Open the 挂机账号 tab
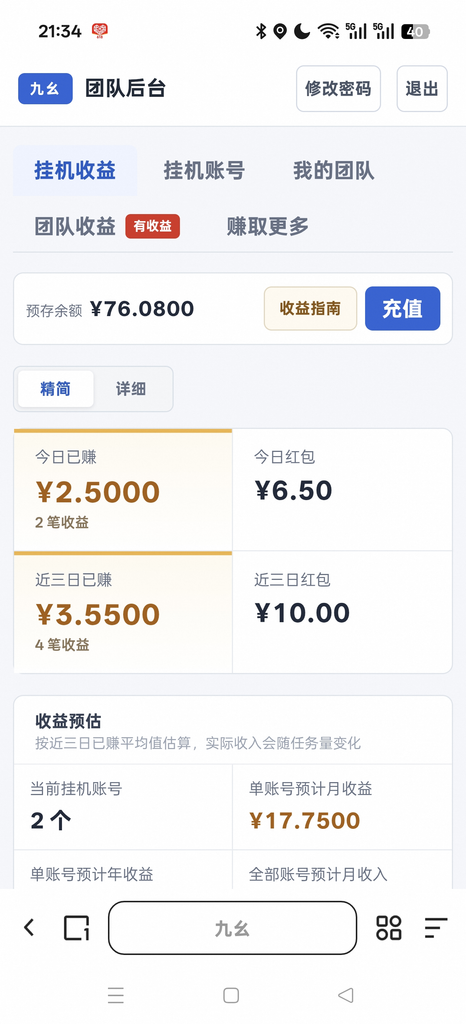Screen dimensions: 466x1024 click(204, 171)
